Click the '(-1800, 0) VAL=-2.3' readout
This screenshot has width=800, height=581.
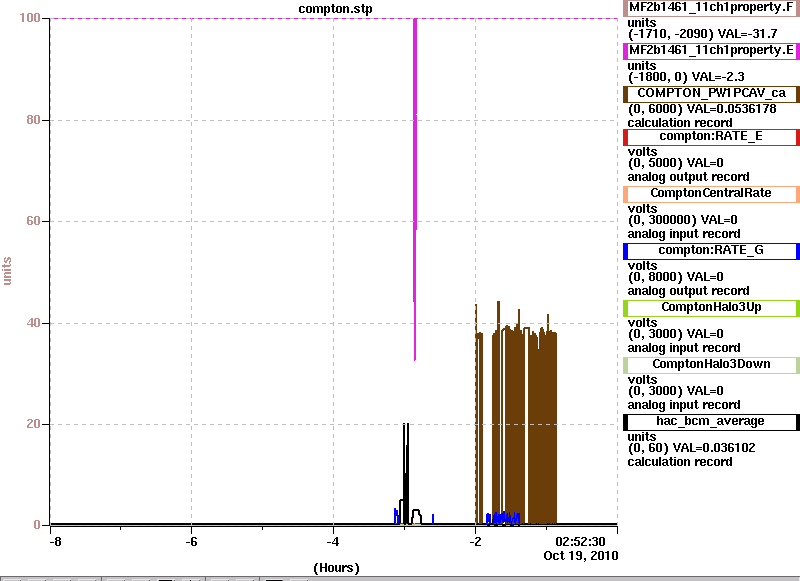click(686, 77)
